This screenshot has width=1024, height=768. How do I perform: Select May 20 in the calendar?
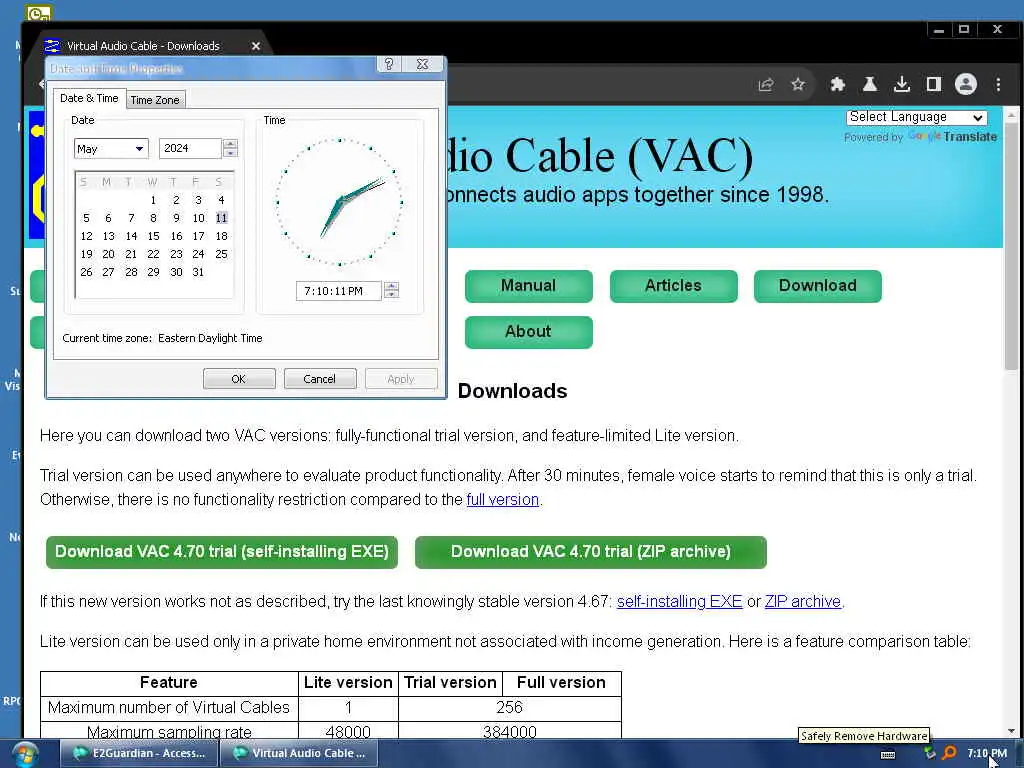coord(108,254)
